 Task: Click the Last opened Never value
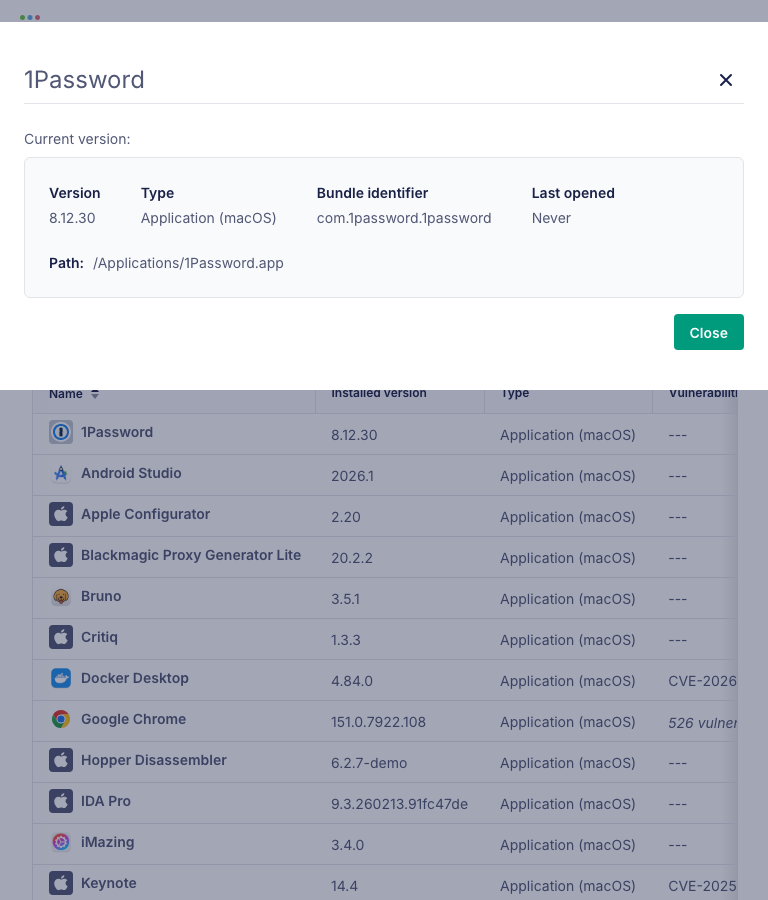(x=551, y=218)
